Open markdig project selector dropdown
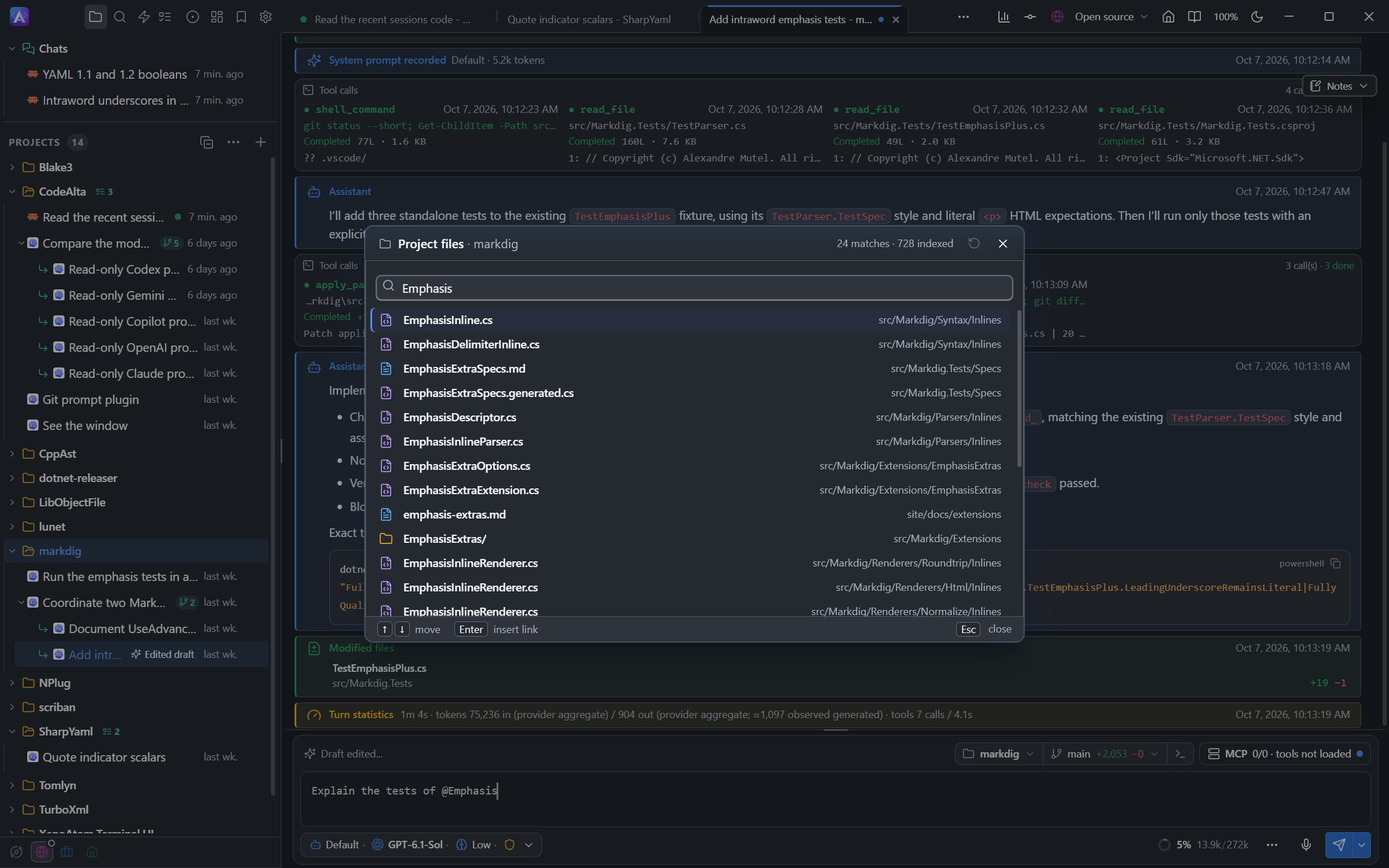This screenshot has height=868, width=1389. click(x=999, y=754)
